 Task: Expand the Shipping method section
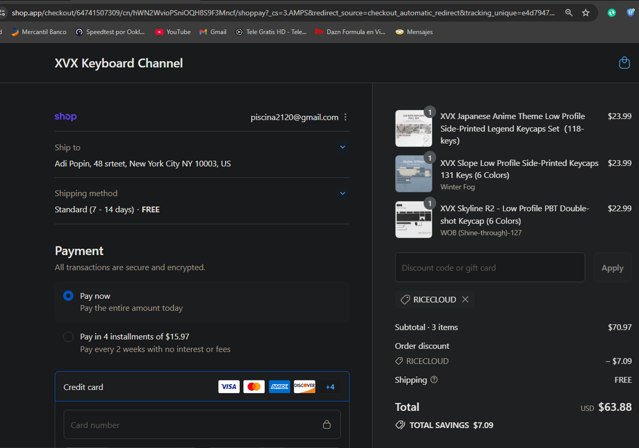pos(343,193)
